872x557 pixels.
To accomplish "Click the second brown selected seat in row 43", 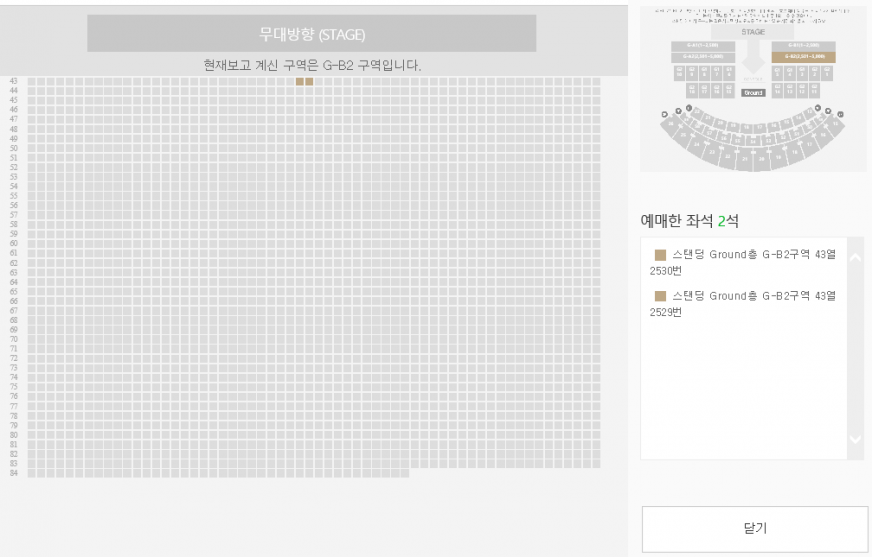I will 309,81.
